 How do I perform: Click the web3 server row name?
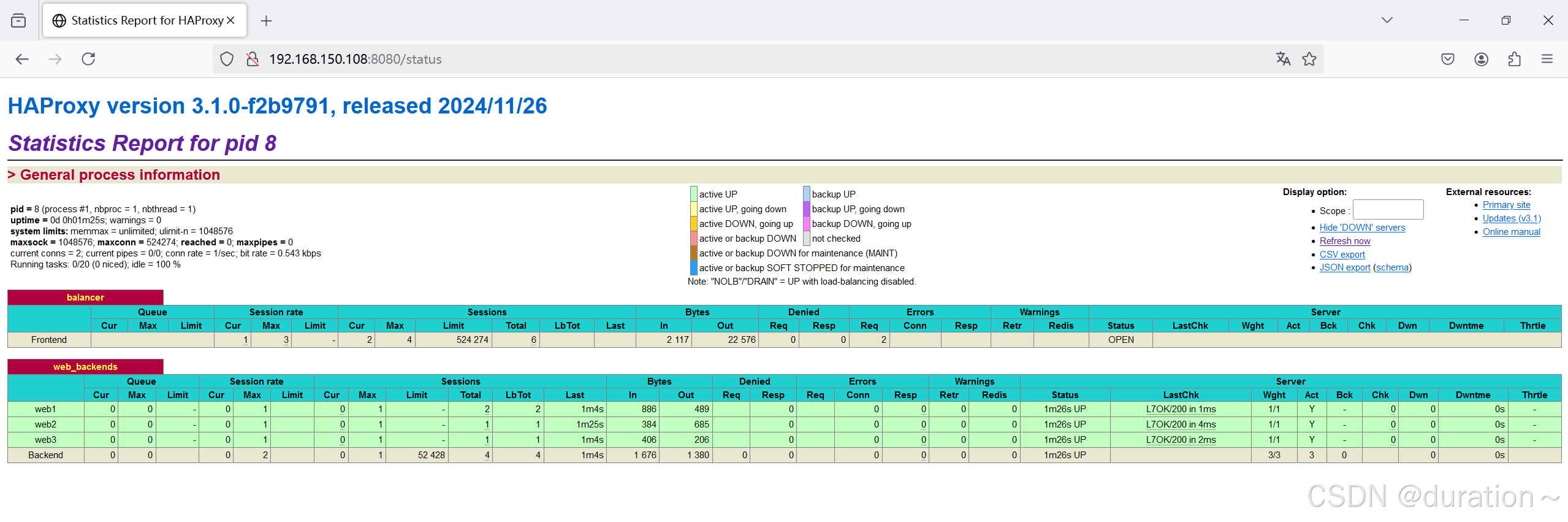pyautogui.click(x=45, y=440)
